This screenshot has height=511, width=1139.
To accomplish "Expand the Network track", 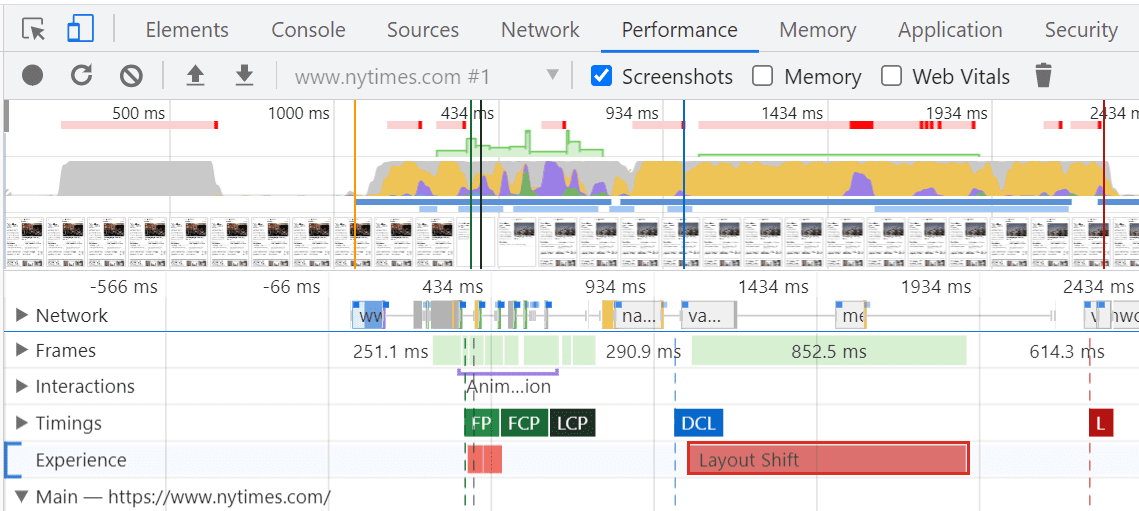I will tap(22, 316).
